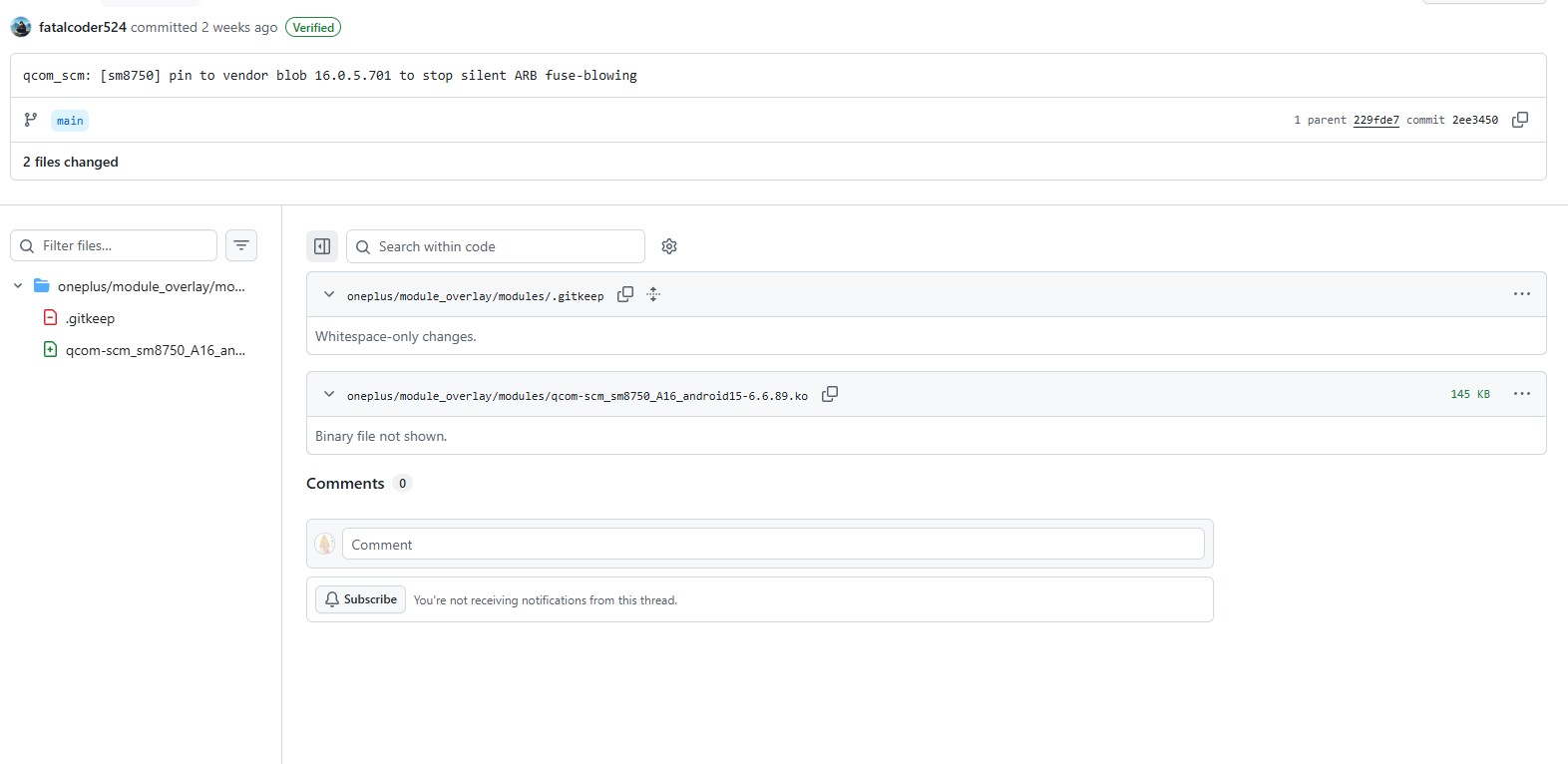
Task: Open the file filter options button
Action: 241,245
